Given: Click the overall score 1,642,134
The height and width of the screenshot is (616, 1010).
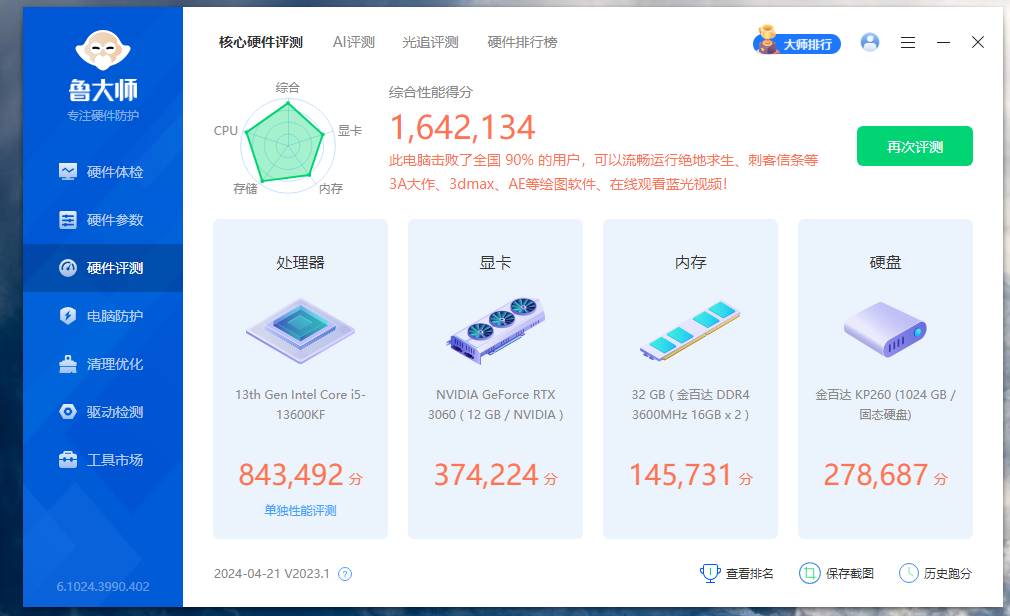Looking at the screenshot, I should 462,127.
